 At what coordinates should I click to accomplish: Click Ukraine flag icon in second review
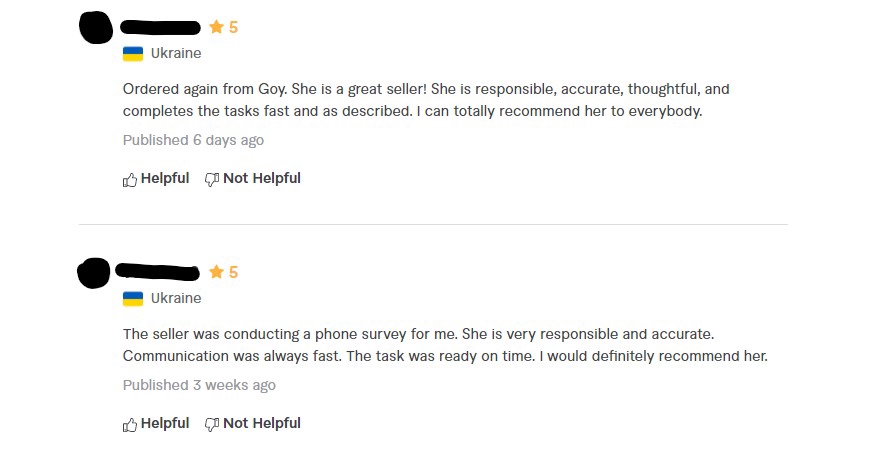pyautogui.click(x=133, y=299)
